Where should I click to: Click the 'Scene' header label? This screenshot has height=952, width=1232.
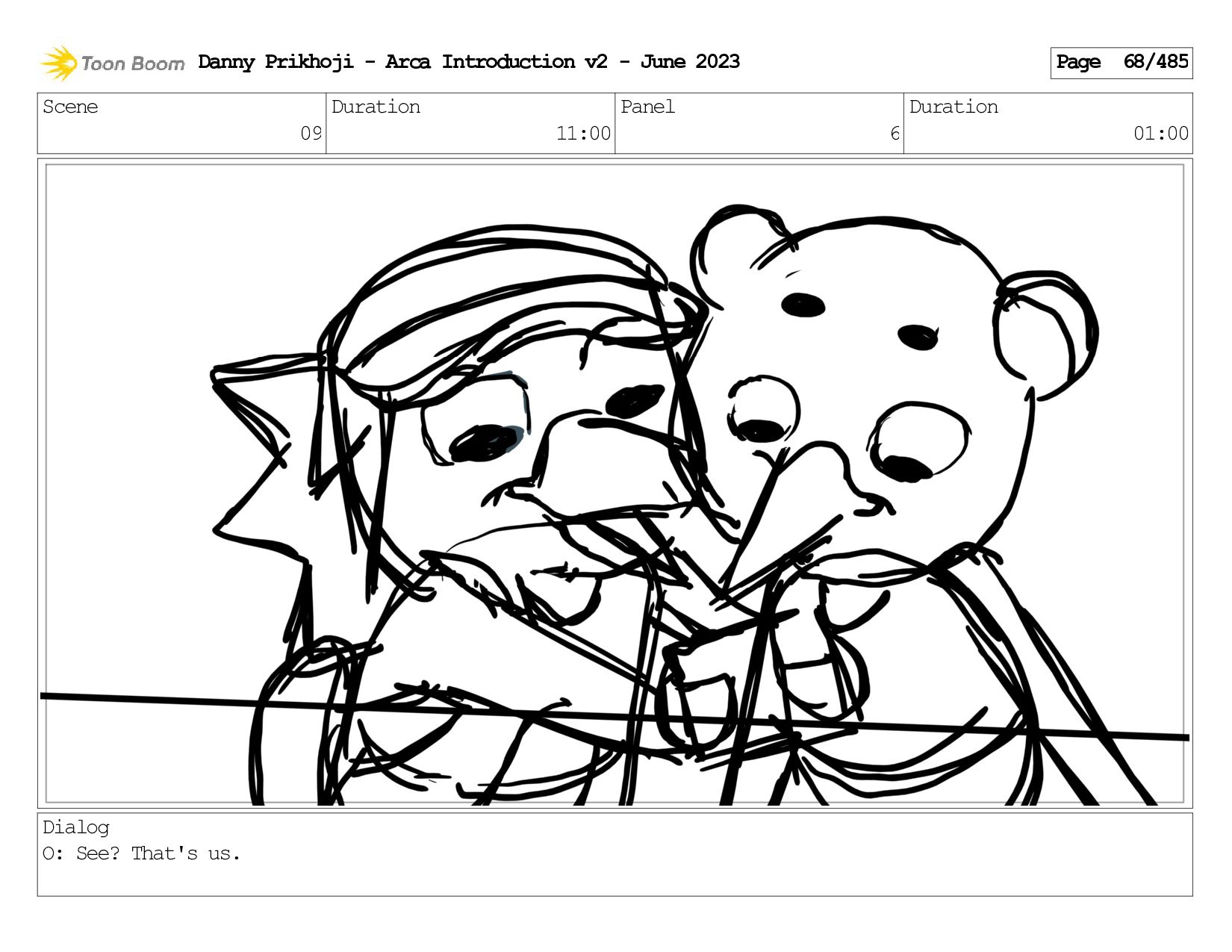point(70,107)
